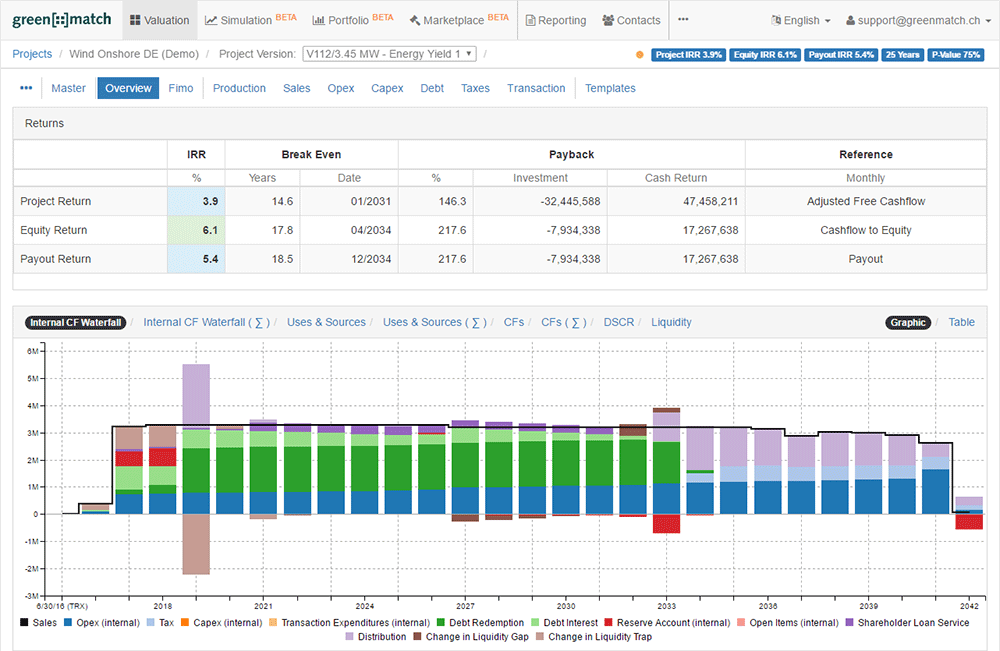Switch to the Capex tab
1000x651 pixels.
(x=387, y=88)
